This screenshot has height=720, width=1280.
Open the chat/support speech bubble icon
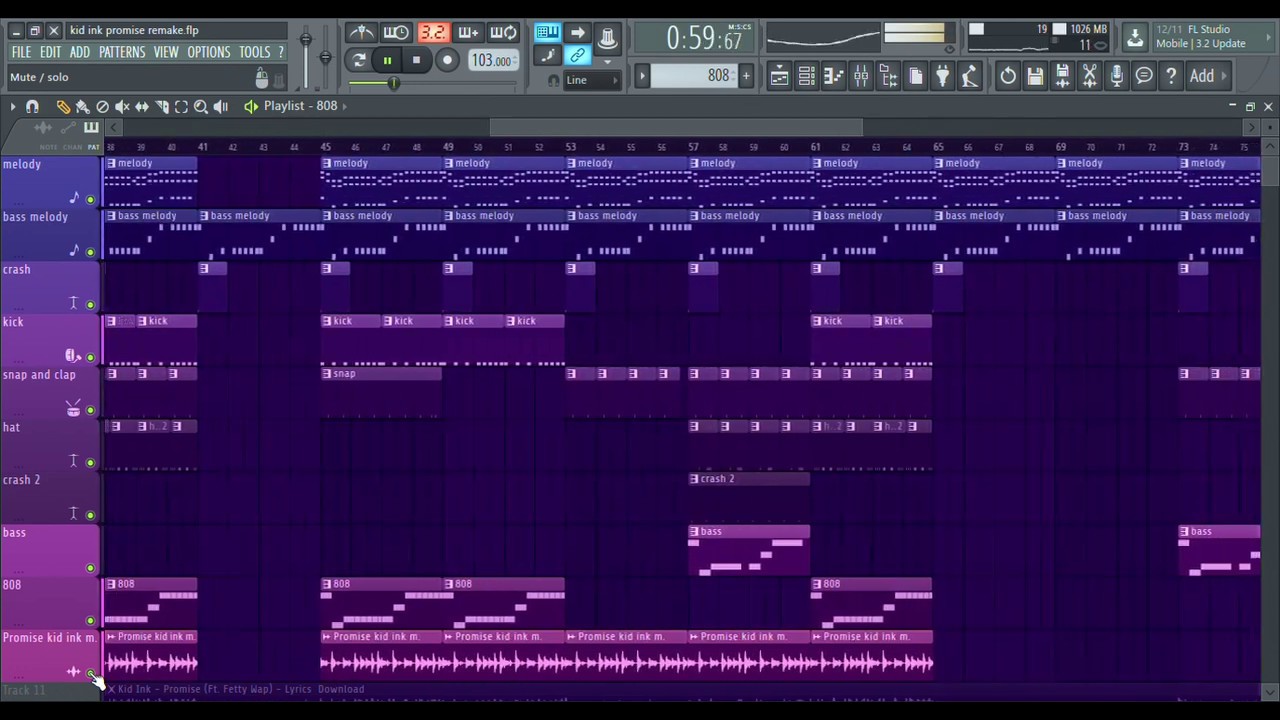click(1144, 76)
